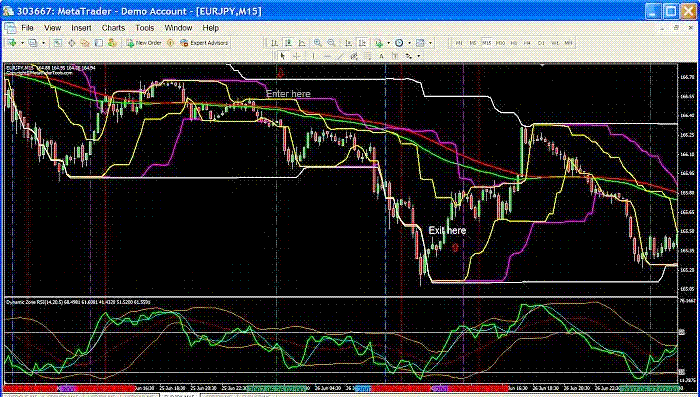
Task: Zoom in on the chart
Action: pyautogui.click(x=317, y=43)
